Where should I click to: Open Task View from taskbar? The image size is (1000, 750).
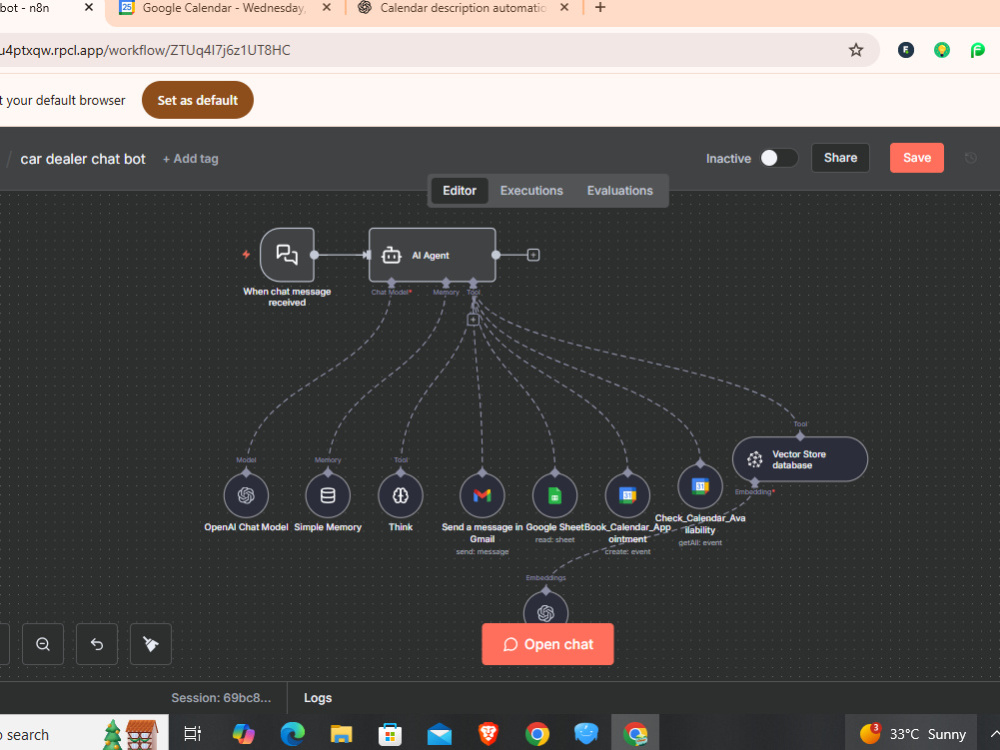[x=192, y=734]
